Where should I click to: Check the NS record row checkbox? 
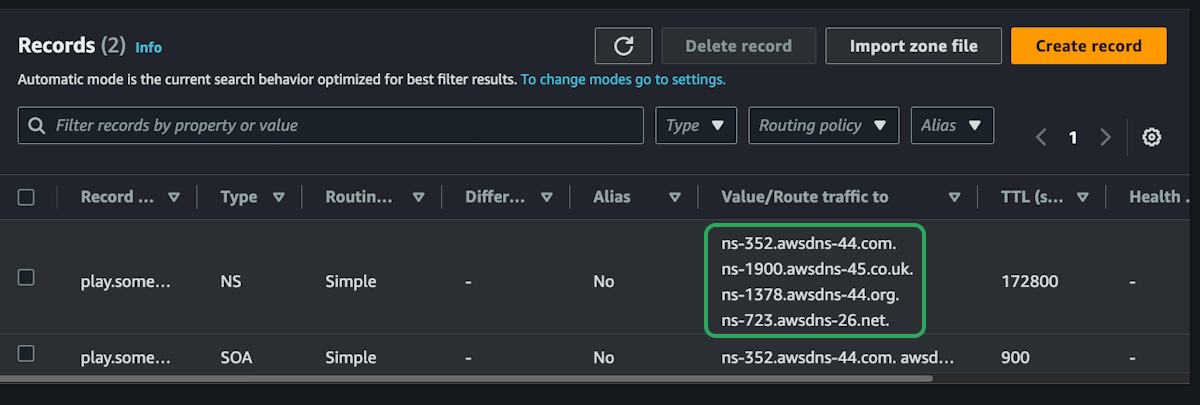pyautogui.click(x=27, y=277)
